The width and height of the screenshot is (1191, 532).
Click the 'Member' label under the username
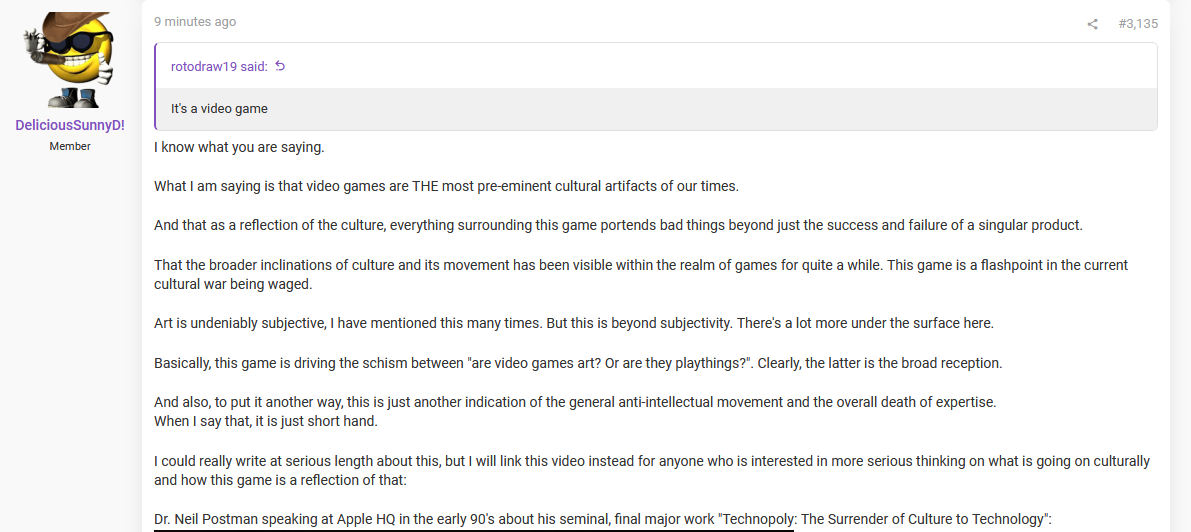[70, 146]
